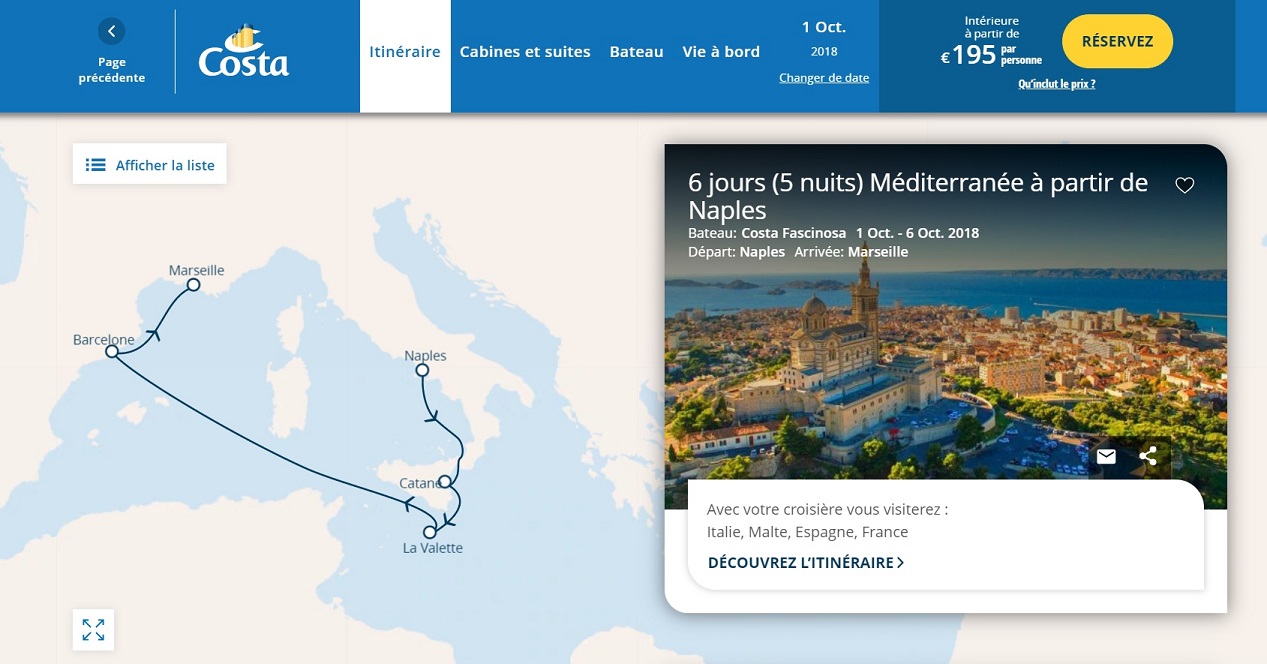
Task: Select the Barcelone port marker
Action: click(112, 351)
